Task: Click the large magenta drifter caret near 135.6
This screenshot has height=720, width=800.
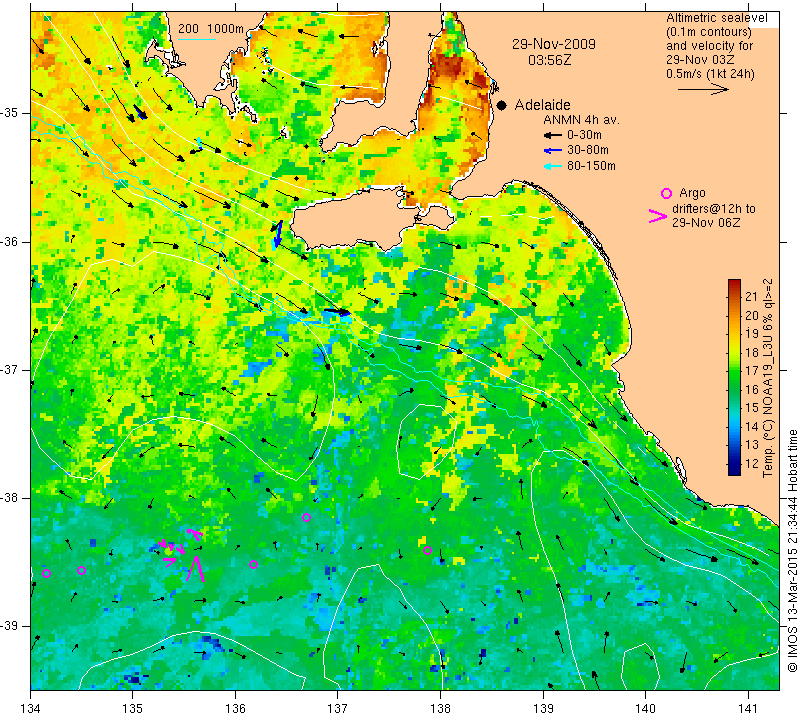Action: [195, 569]
